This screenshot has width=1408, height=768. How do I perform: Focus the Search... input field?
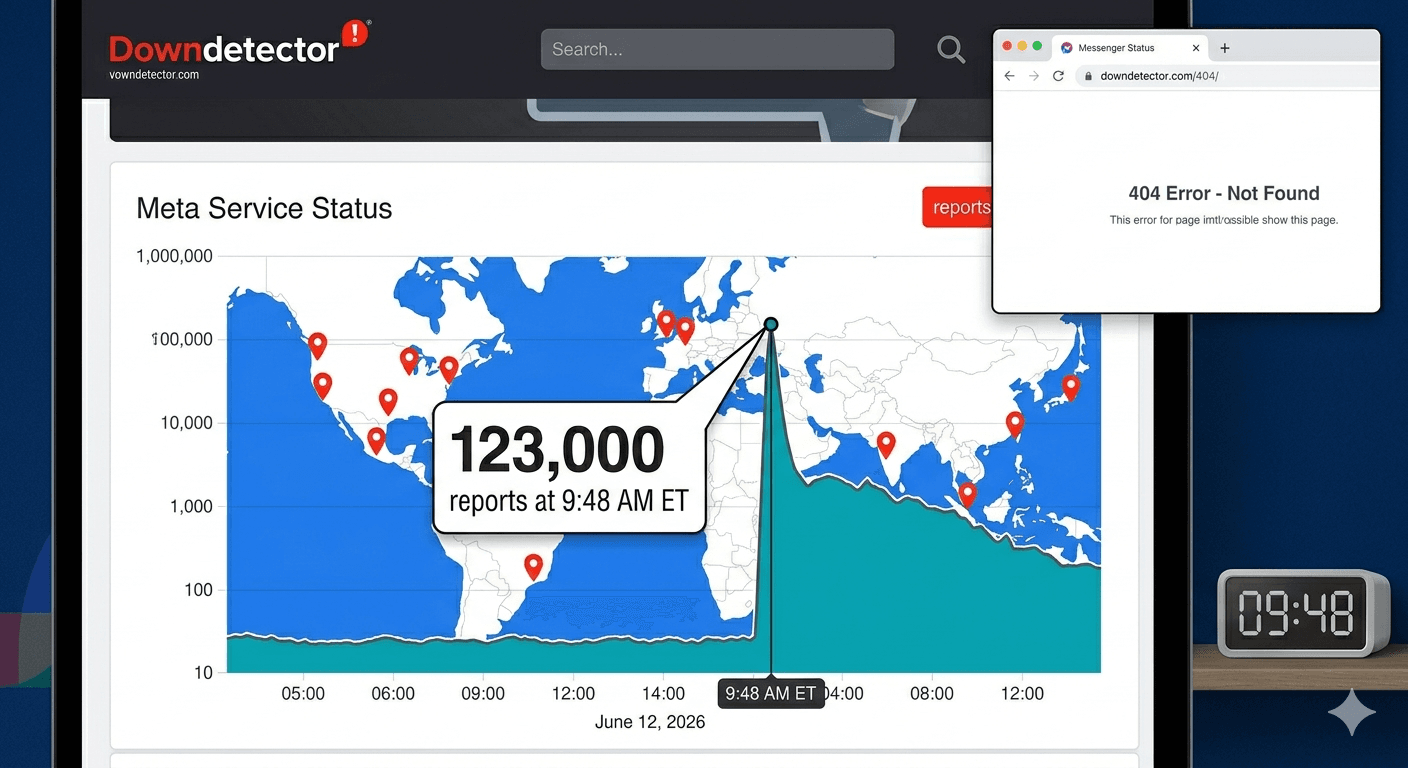(x=717, y=49)
